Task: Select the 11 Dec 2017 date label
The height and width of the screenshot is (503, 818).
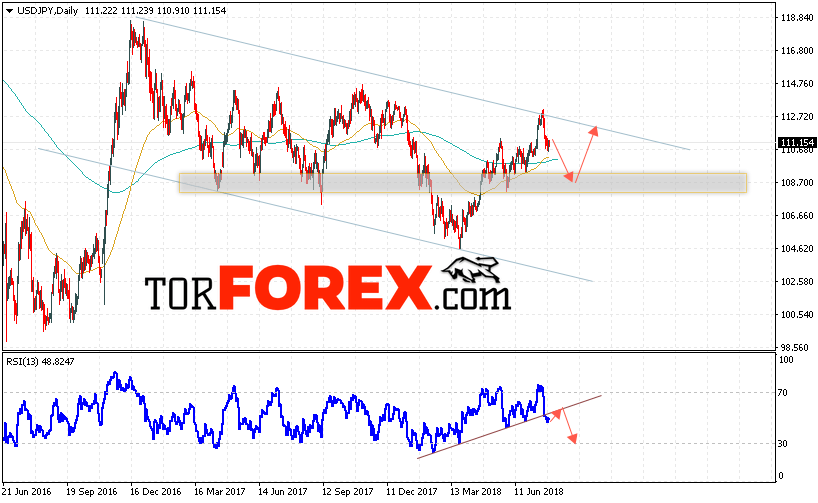Action: click(412, 492)
